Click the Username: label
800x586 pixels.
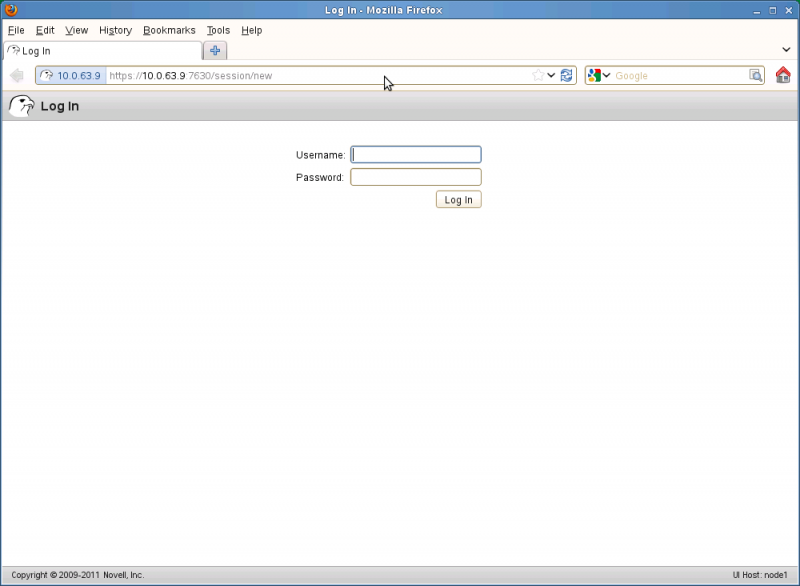[320, 155]
